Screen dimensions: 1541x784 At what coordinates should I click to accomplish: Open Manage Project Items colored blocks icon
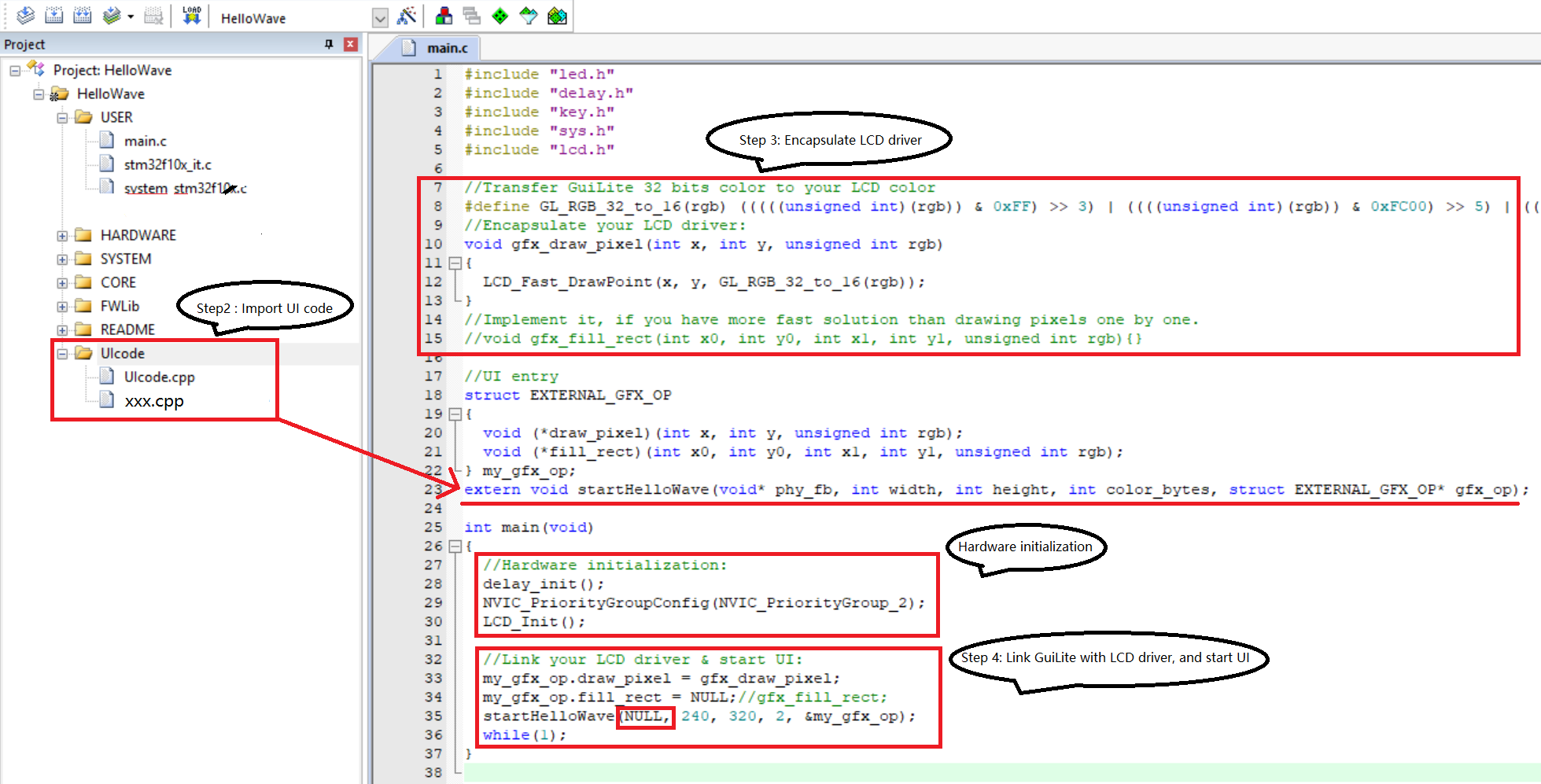tap(444, 16)
